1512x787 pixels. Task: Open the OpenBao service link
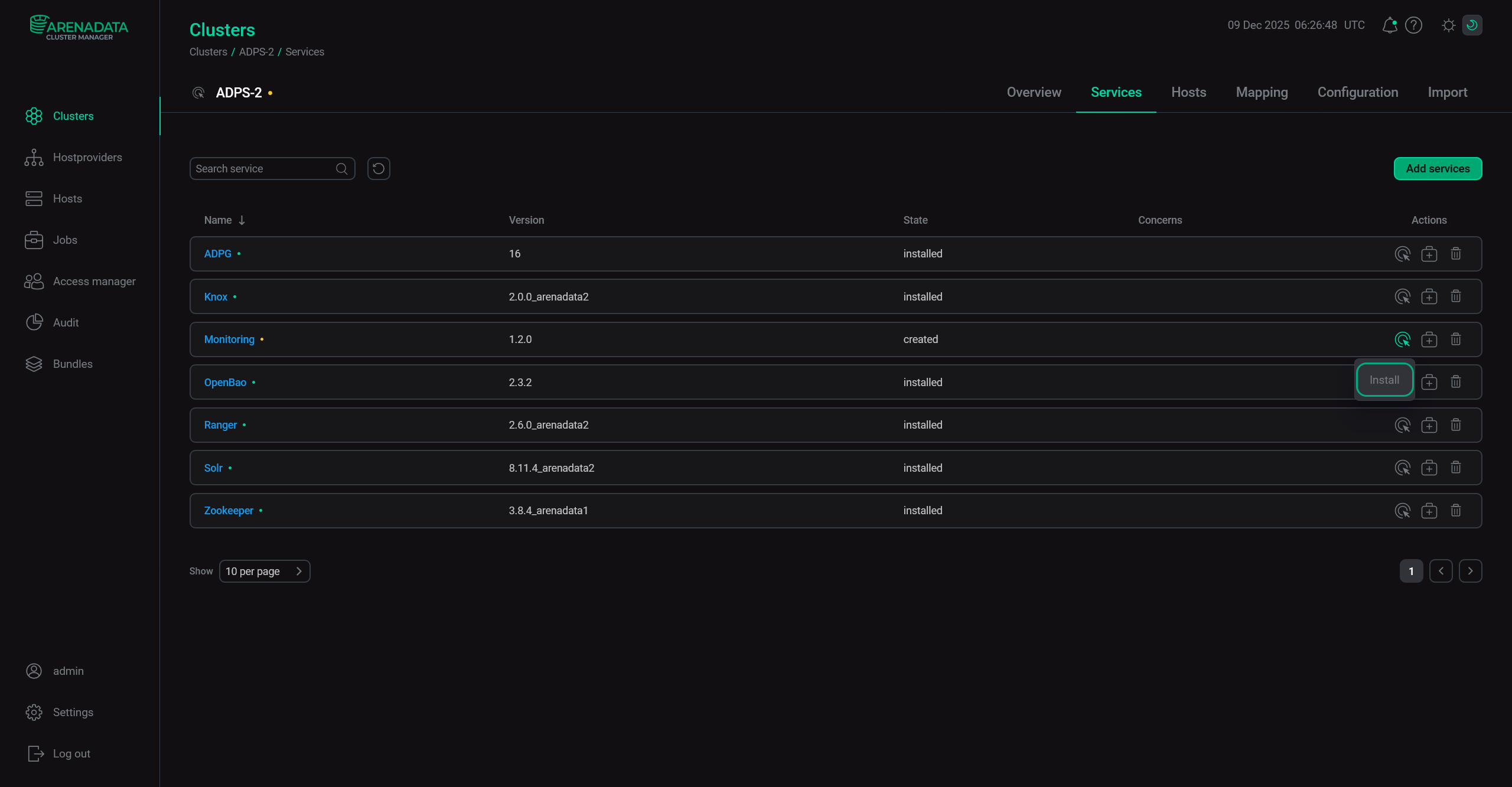click(x=225, y=383)
